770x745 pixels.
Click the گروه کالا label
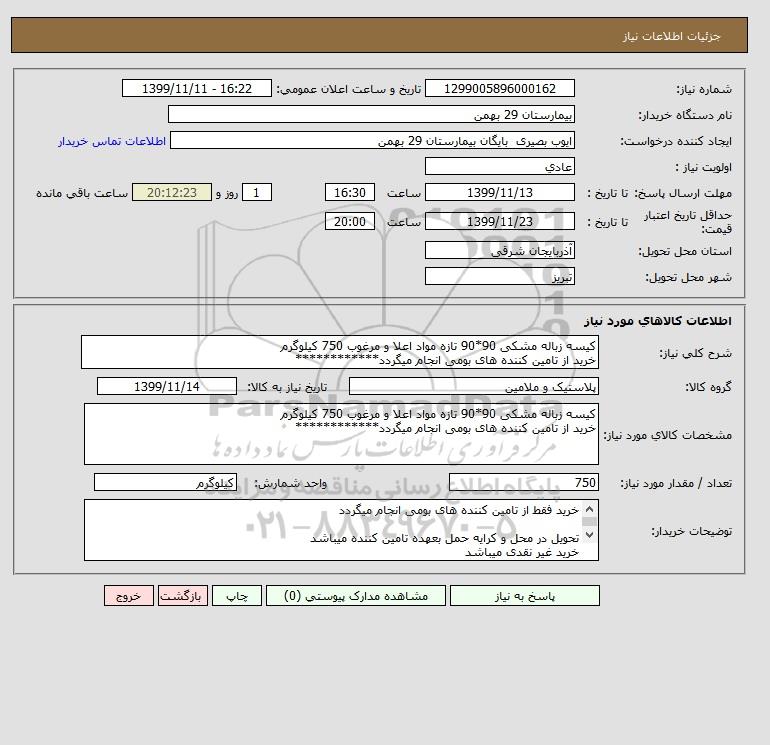click(x=709, y=387)
